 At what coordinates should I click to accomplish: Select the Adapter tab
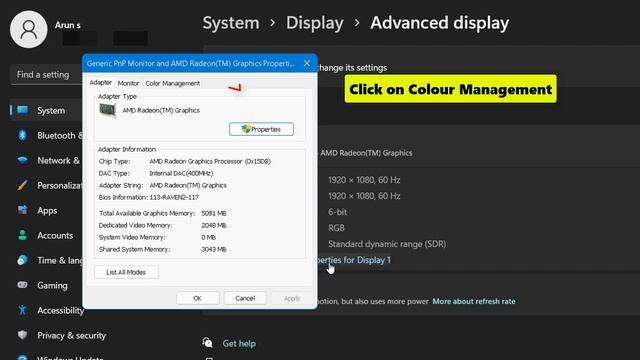point(100,82)
